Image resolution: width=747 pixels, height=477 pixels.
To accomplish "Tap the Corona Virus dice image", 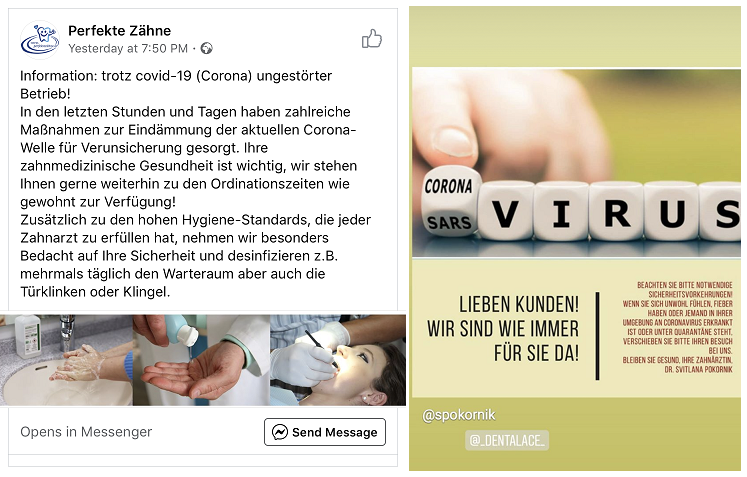I will tap(576, 162).
